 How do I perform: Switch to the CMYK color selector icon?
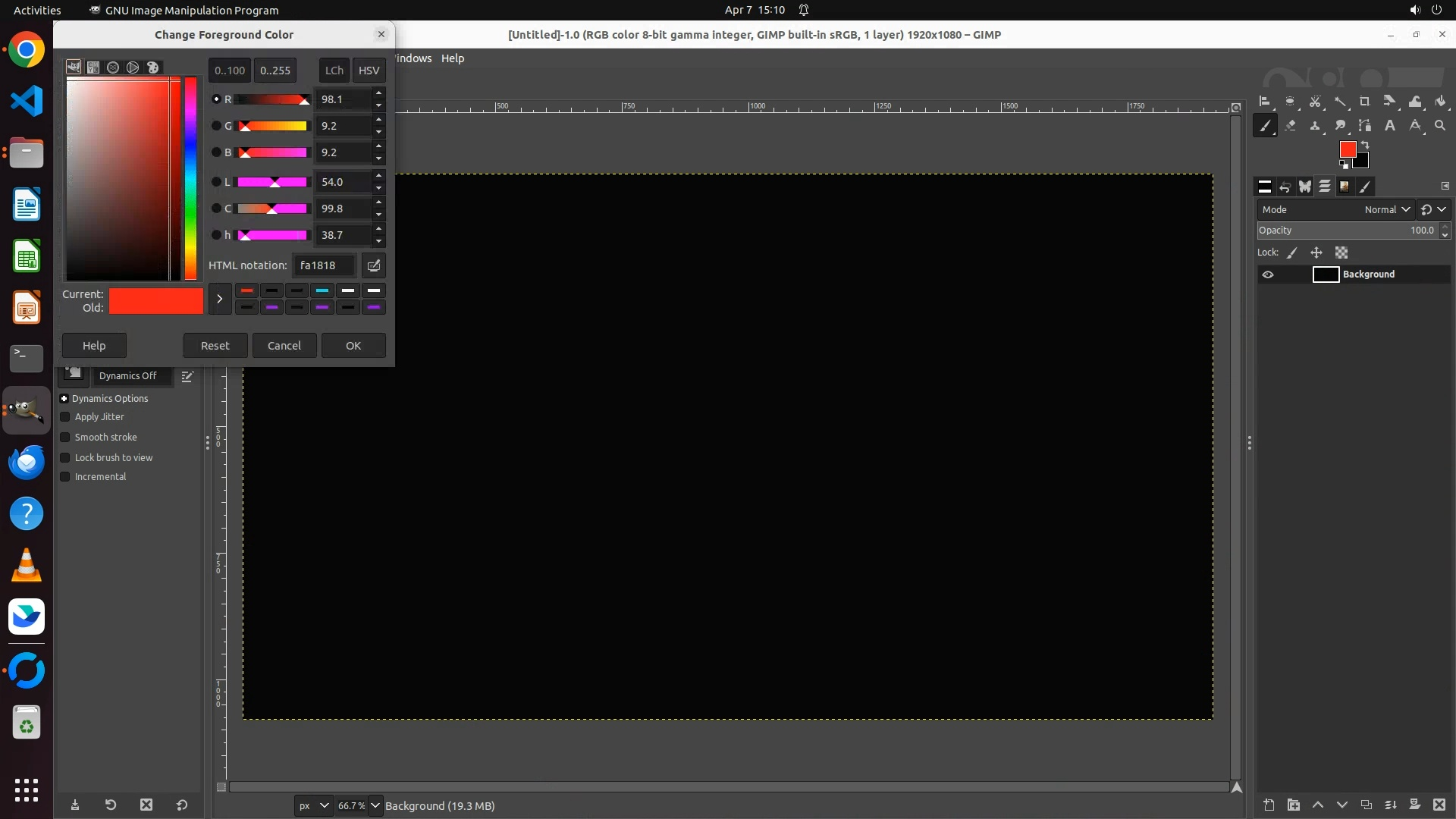(93, 67)
